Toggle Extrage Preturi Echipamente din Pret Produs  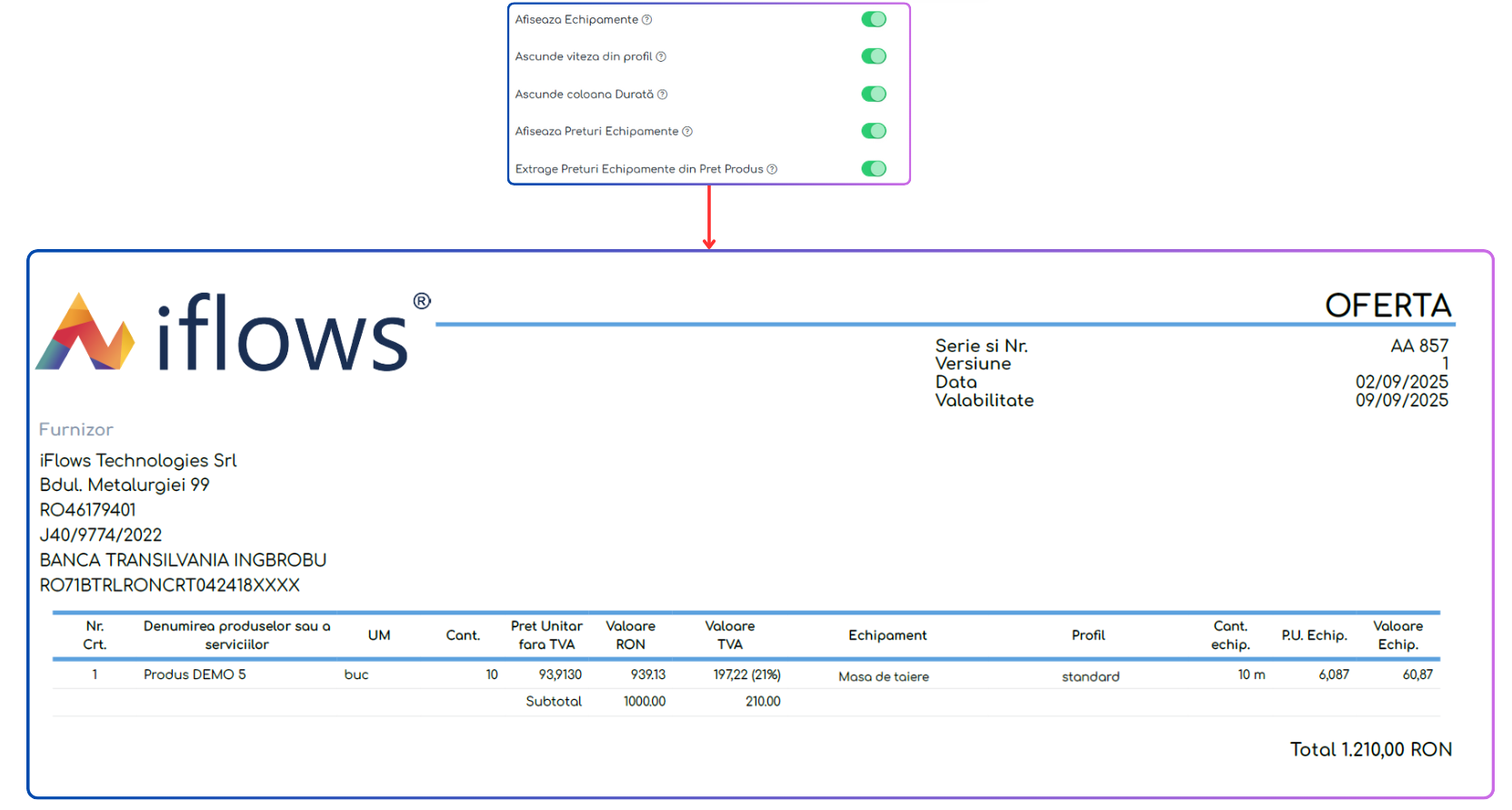coord(874,168)
